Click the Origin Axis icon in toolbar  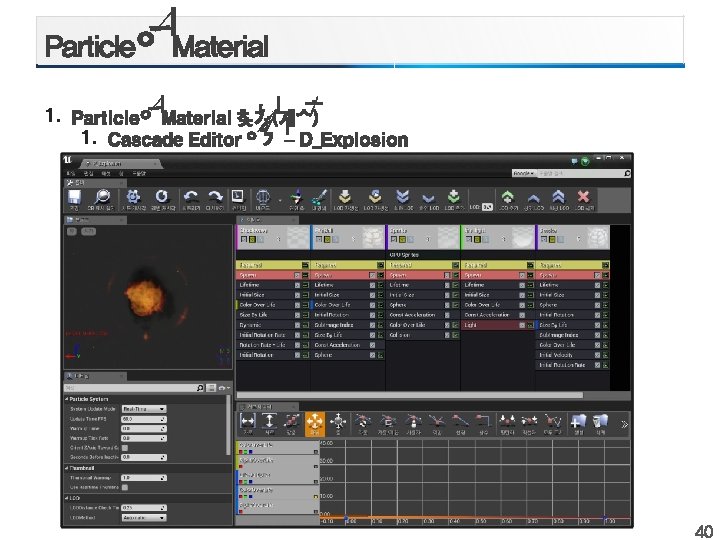pos(296,197)
